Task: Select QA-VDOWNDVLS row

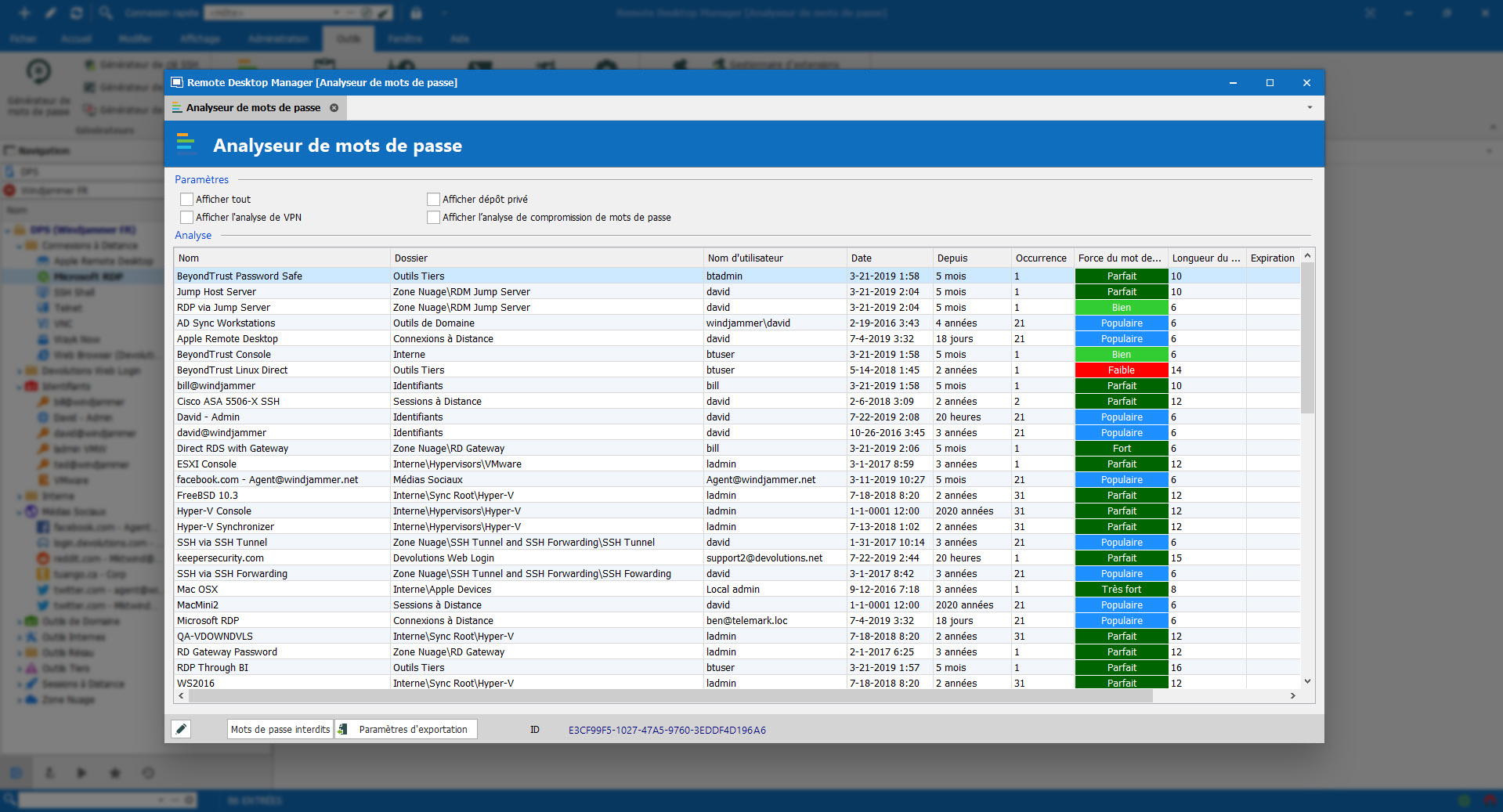Action: click(x=737, y=636)
